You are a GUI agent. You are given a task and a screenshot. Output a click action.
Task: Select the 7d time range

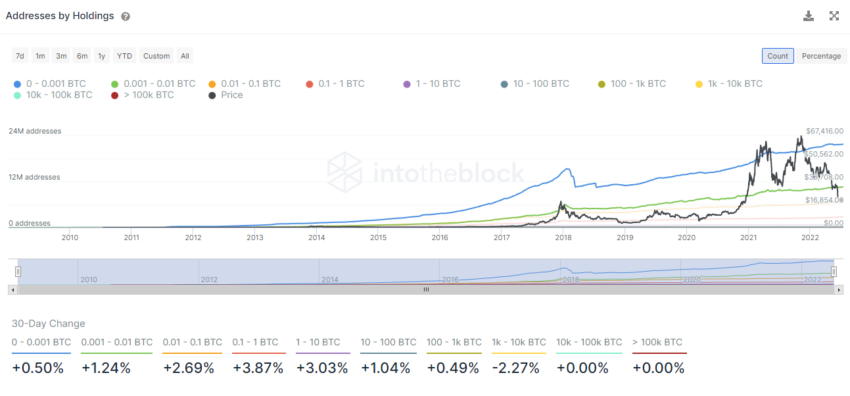[x=20, y=56]
